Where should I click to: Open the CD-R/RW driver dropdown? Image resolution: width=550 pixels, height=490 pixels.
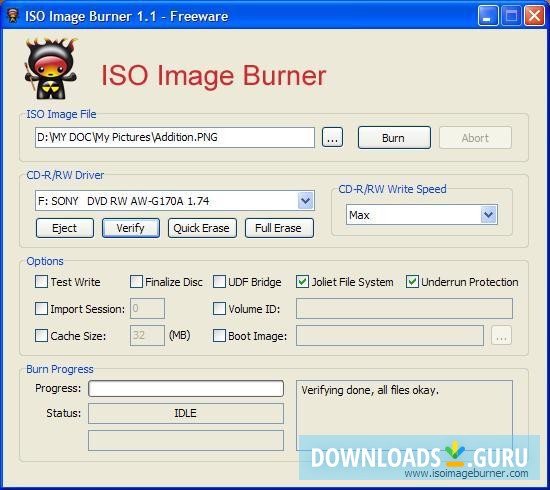tap(306, 201)
